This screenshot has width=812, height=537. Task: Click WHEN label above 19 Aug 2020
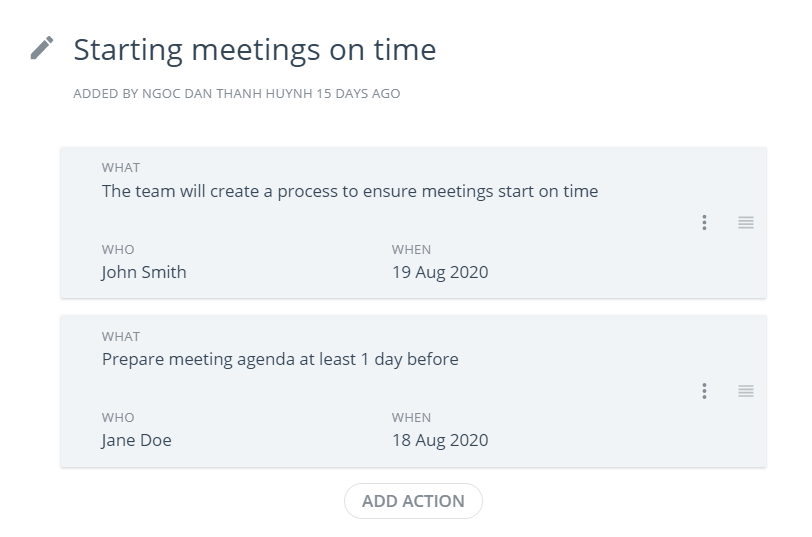(x=411, y=249)
